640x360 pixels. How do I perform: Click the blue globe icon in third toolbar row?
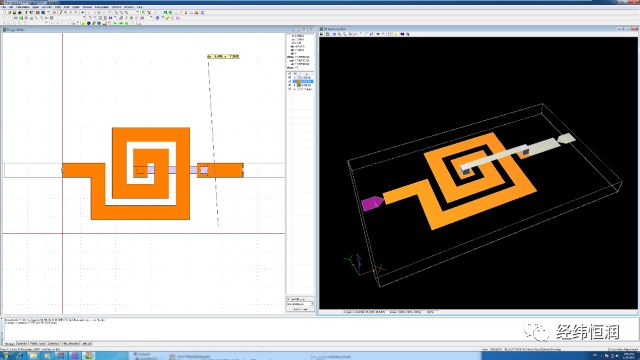89,23
